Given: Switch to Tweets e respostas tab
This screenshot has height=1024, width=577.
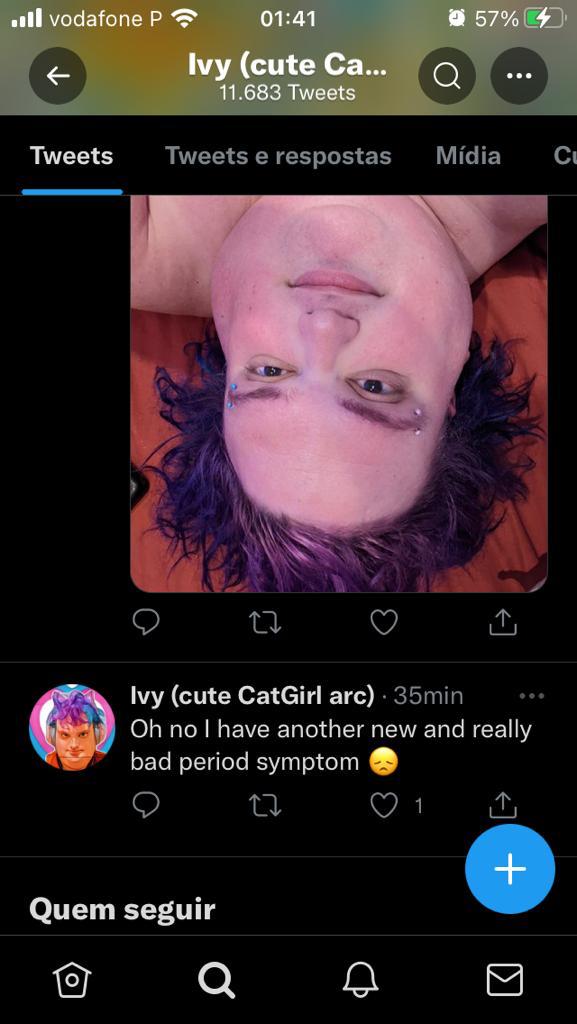Looking at the screenshot, I should [278, 156].
